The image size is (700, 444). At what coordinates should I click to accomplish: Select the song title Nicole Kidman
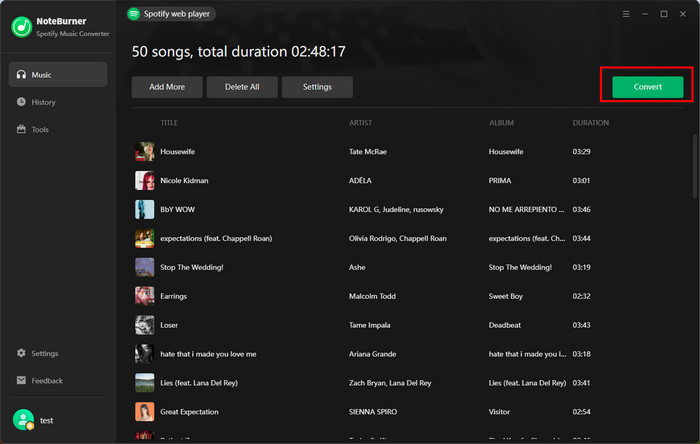(x=184, y=181)
